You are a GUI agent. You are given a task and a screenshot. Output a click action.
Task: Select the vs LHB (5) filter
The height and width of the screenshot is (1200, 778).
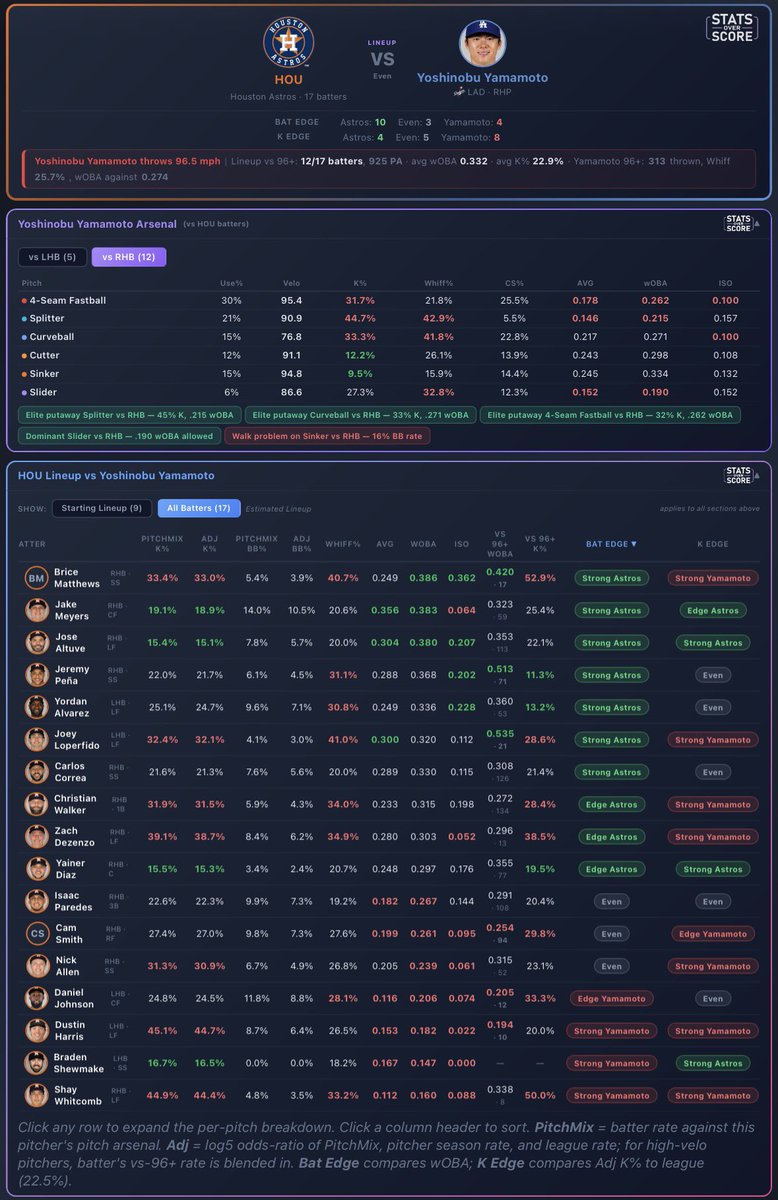(x=52, y=257)
